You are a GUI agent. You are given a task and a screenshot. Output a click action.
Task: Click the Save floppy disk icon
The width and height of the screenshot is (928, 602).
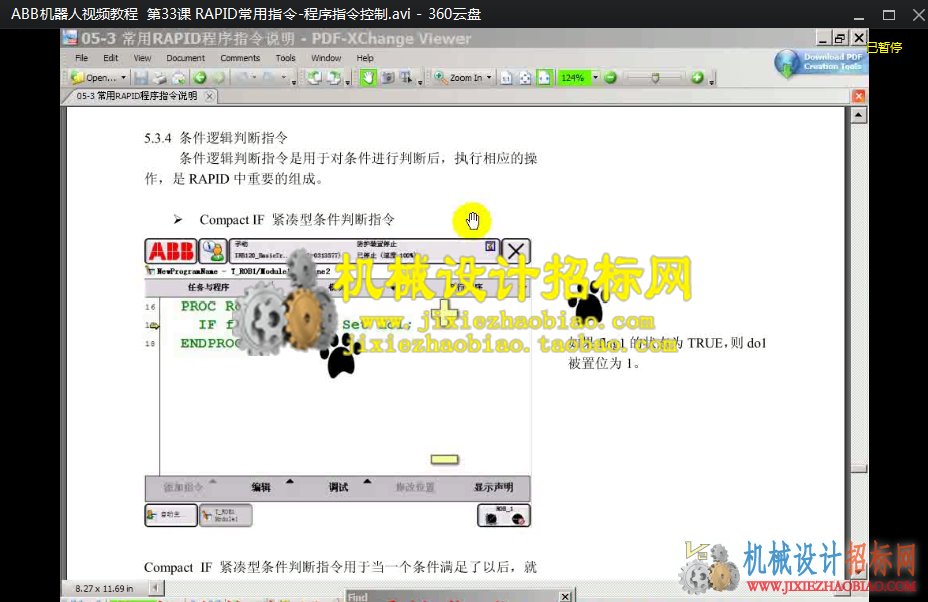141,78
